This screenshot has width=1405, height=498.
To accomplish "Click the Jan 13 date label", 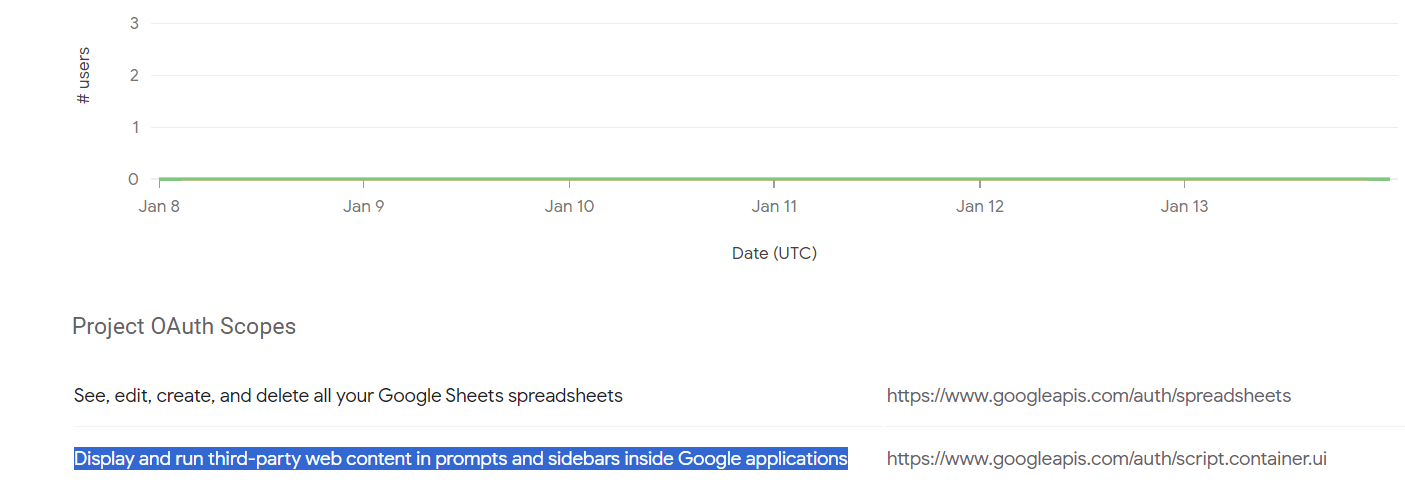I will (1184, 206).
